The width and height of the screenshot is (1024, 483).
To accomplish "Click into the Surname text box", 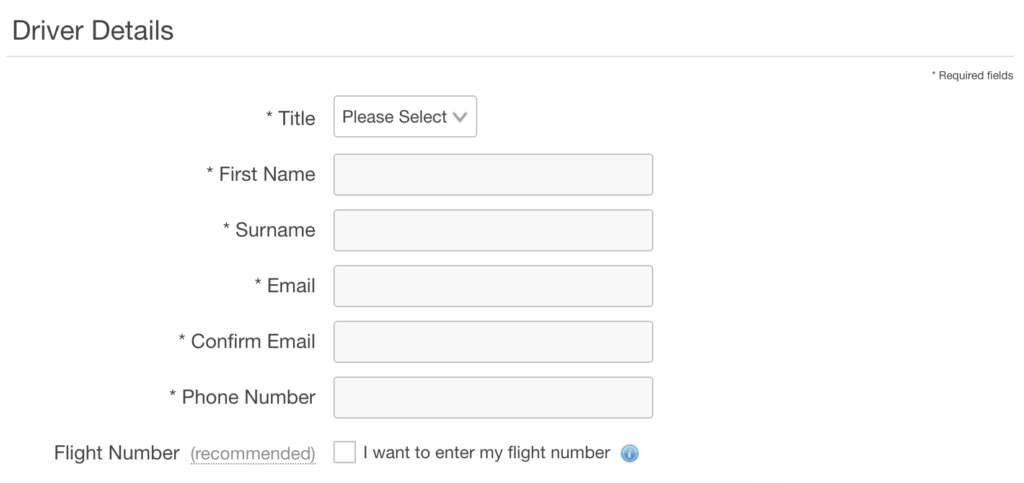I will [x=493, y=230].
